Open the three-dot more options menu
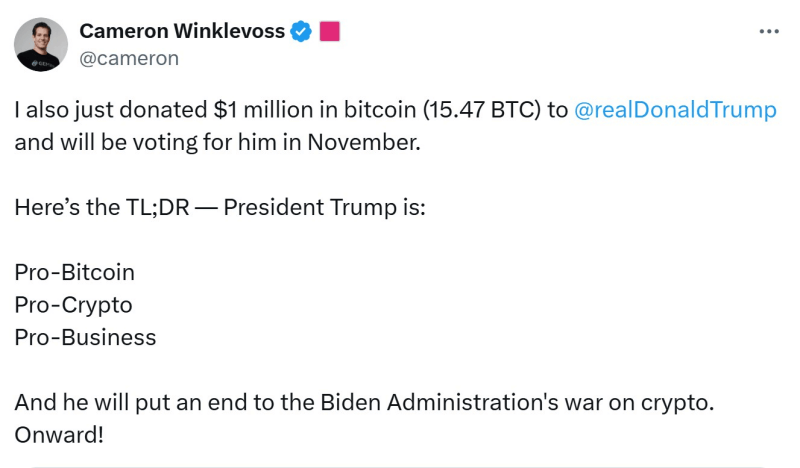 pos(768,32)
